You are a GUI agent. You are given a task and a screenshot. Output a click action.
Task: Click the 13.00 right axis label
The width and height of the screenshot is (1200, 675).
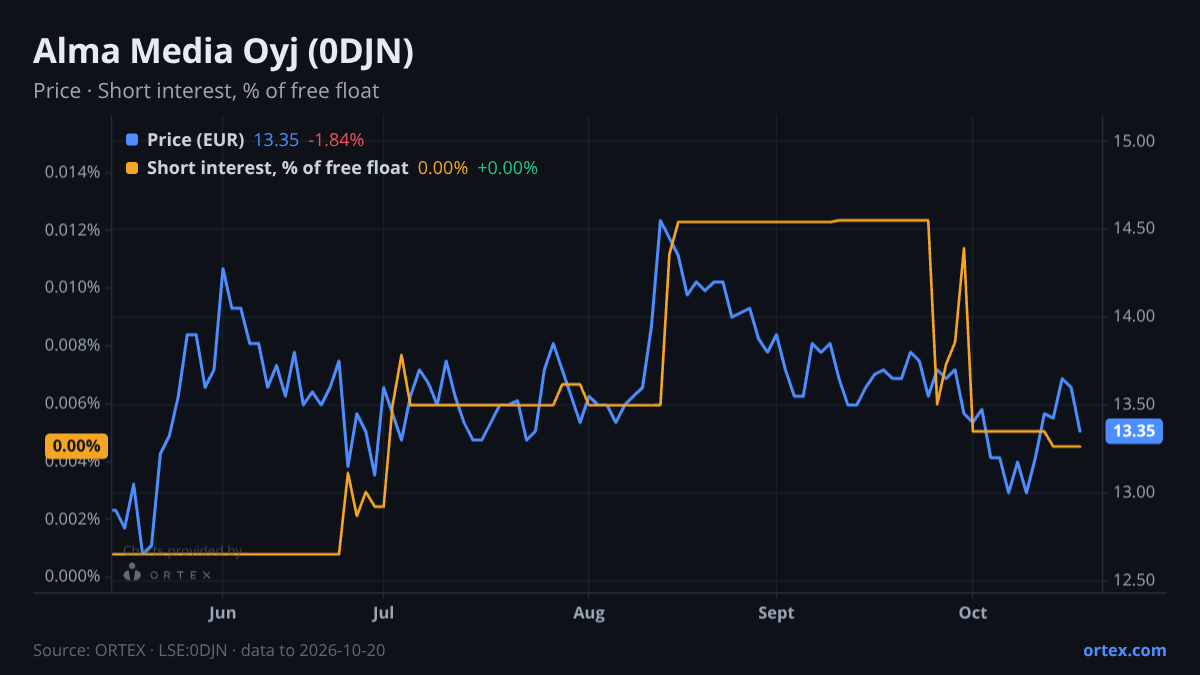(1133, 493)
